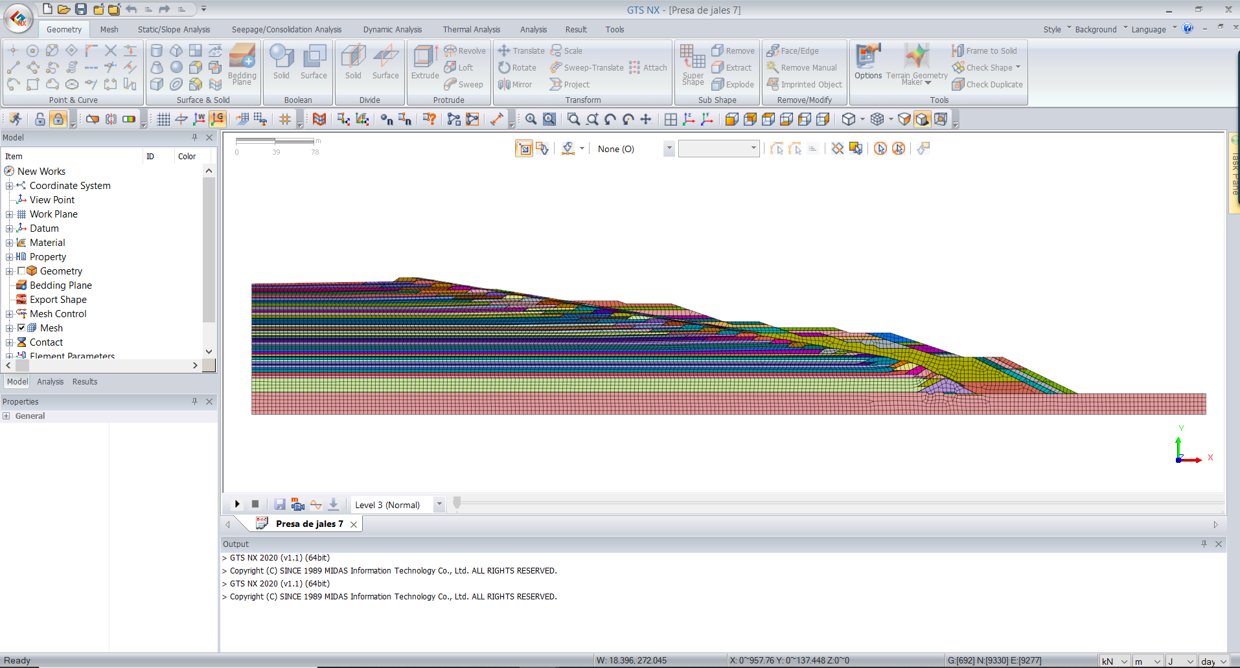Click the Translate tool in Transform group
Image resolution: width=1240 pixels, height=668 pixels.
(x=521, y=50)
